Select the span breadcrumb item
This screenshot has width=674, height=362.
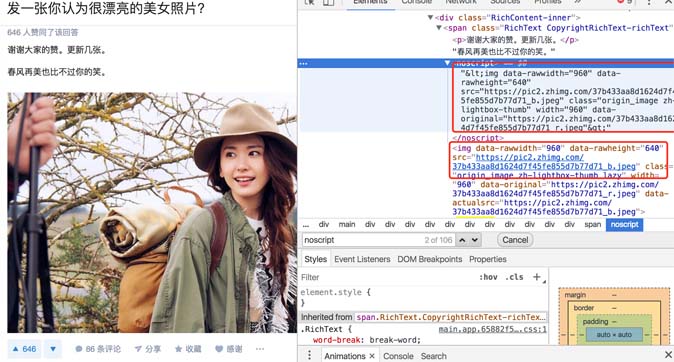click(592, 224)
